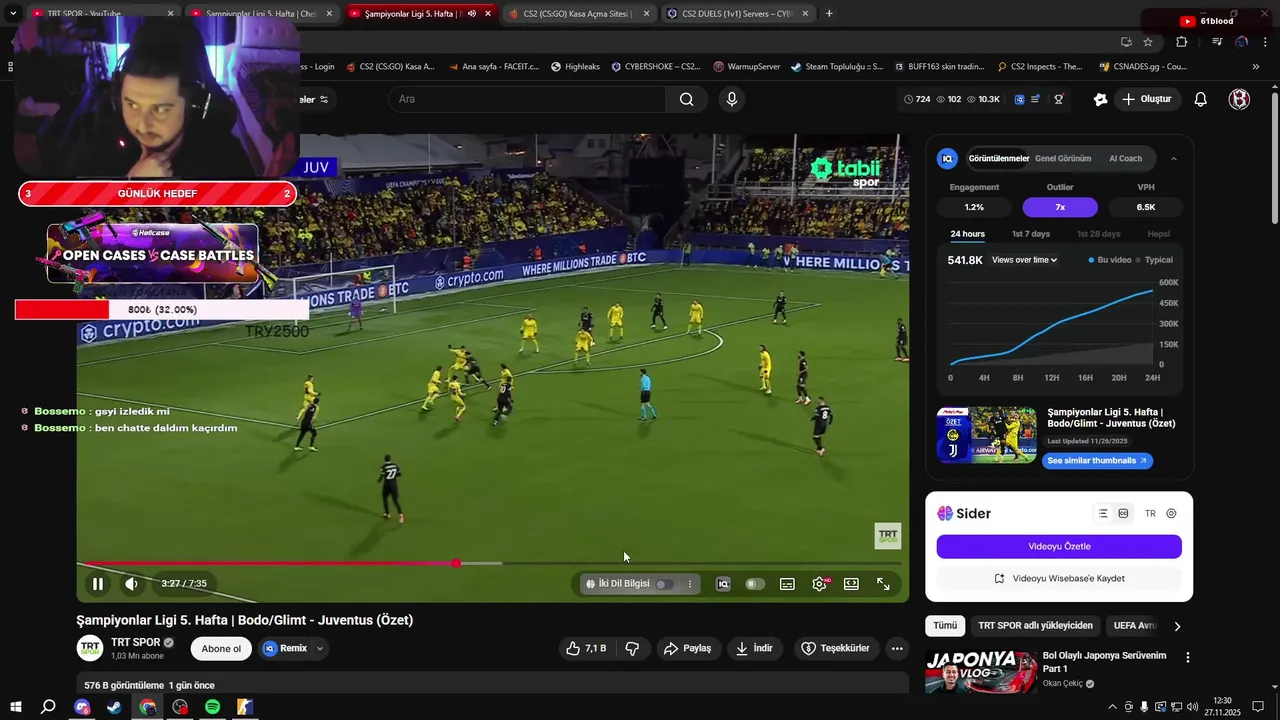Select the 24 hours period tab
1280x720 pixels.
pos(967,234)
